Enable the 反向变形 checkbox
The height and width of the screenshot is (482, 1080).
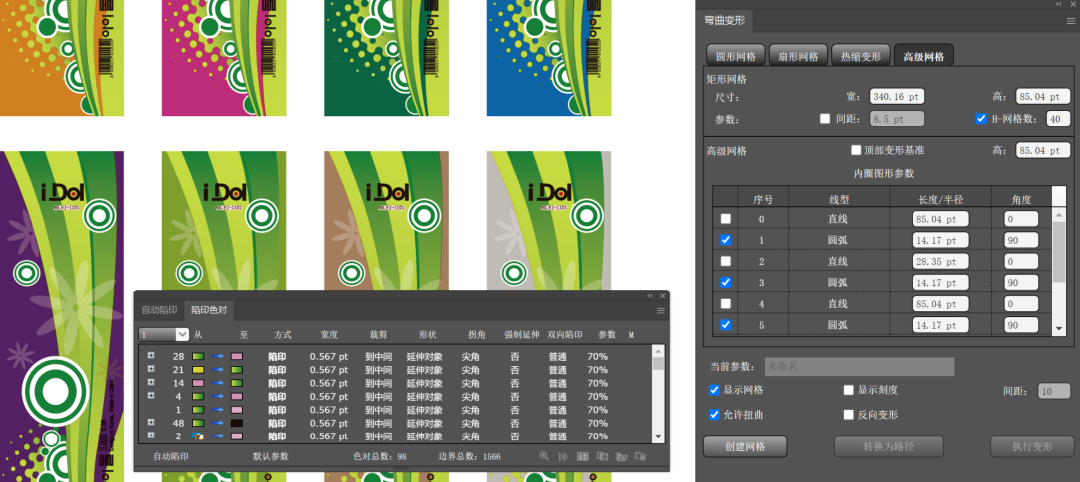[849, 415]
